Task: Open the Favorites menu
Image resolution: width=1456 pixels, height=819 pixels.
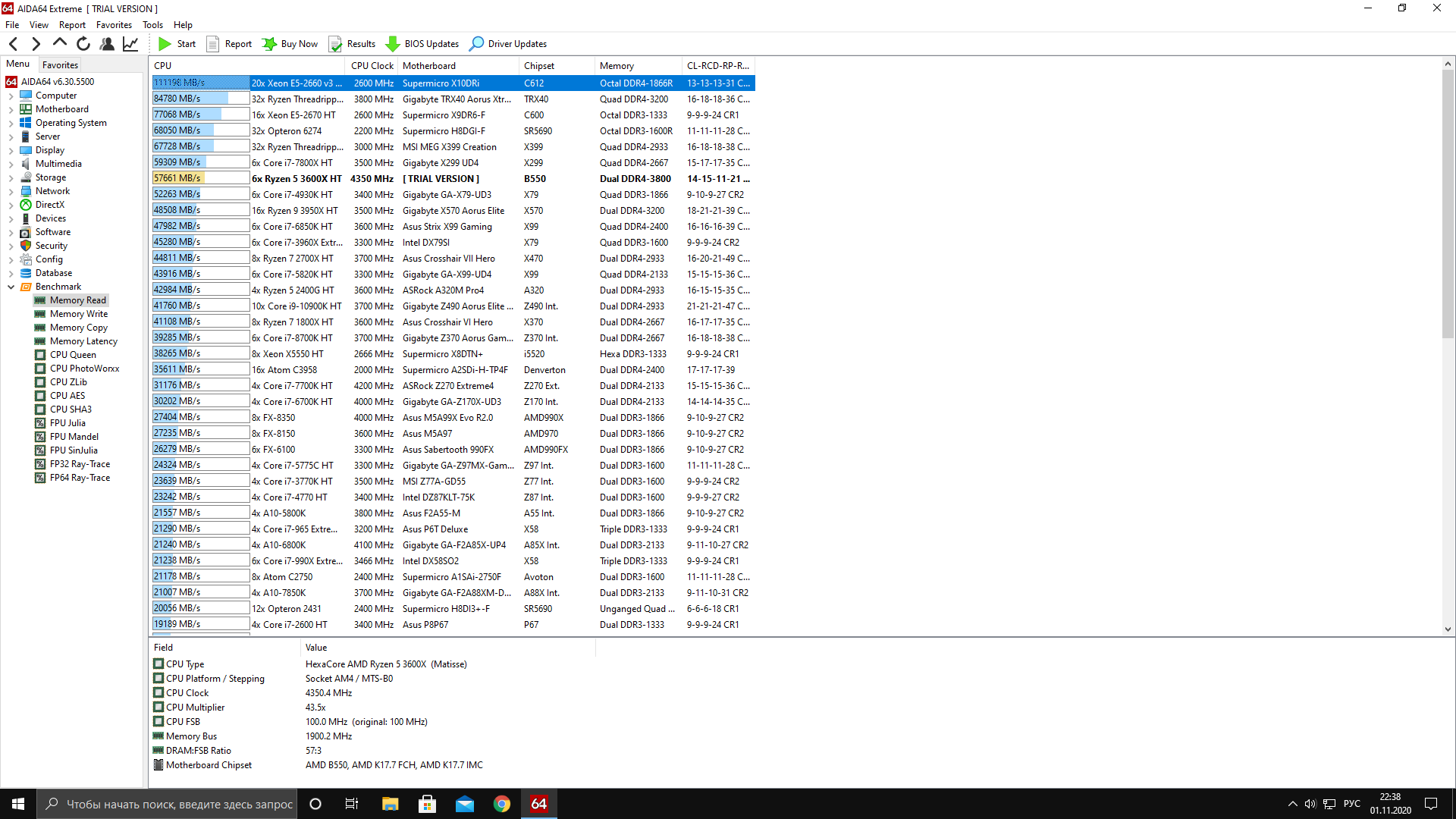Action: [115, 25]
